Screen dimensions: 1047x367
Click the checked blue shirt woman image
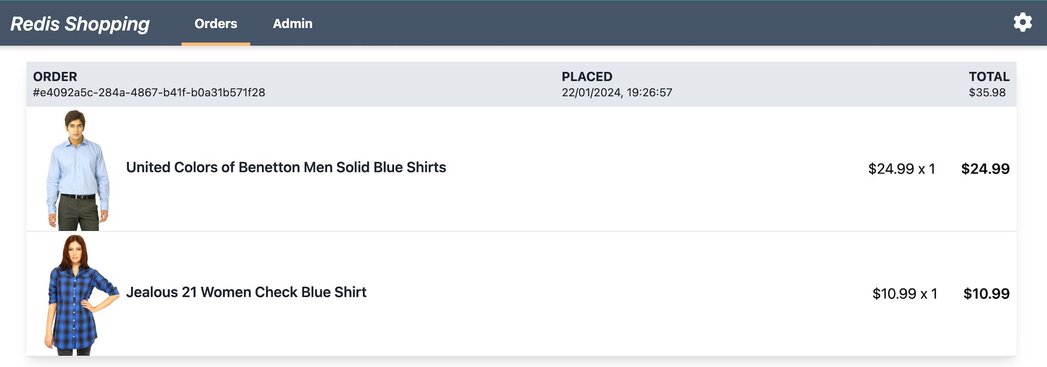click(x=81, y=294)
